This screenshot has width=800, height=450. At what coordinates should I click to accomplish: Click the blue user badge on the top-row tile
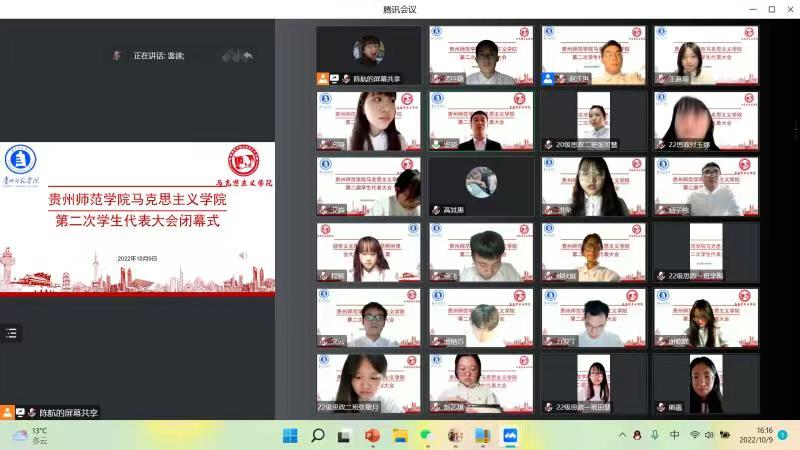(x=547, y=79)
